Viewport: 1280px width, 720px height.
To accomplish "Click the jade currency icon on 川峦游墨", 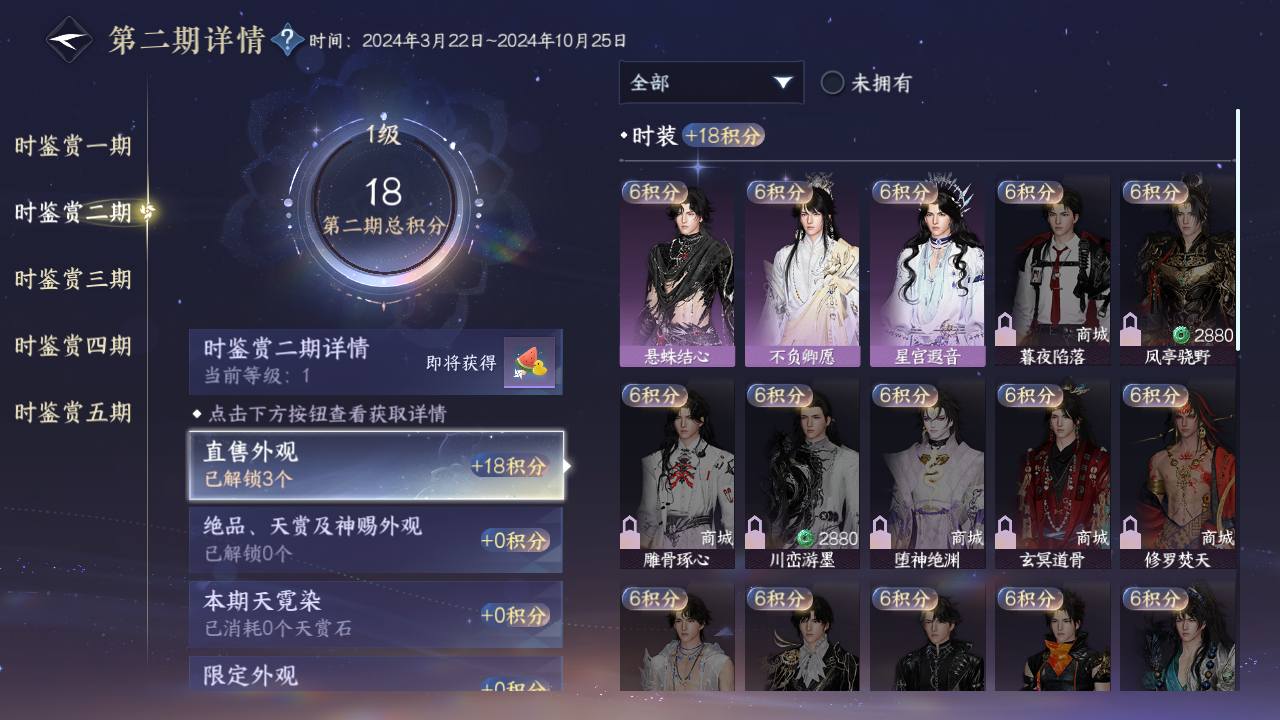I will pos(806,538).
